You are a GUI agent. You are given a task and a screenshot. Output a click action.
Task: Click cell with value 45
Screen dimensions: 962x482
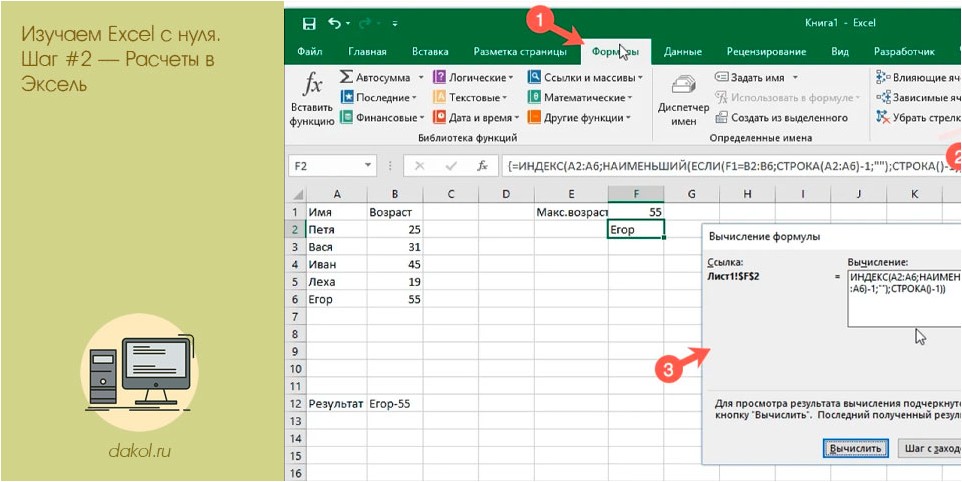point(395,265)
